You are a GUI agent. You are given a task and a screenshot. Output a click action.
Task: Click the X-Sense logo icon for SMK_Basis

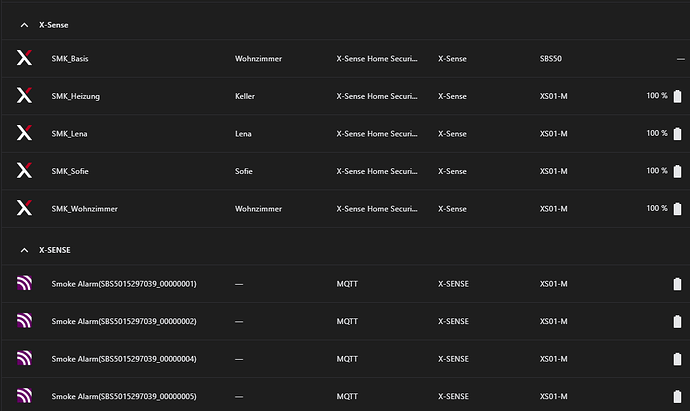click(24, 58)
